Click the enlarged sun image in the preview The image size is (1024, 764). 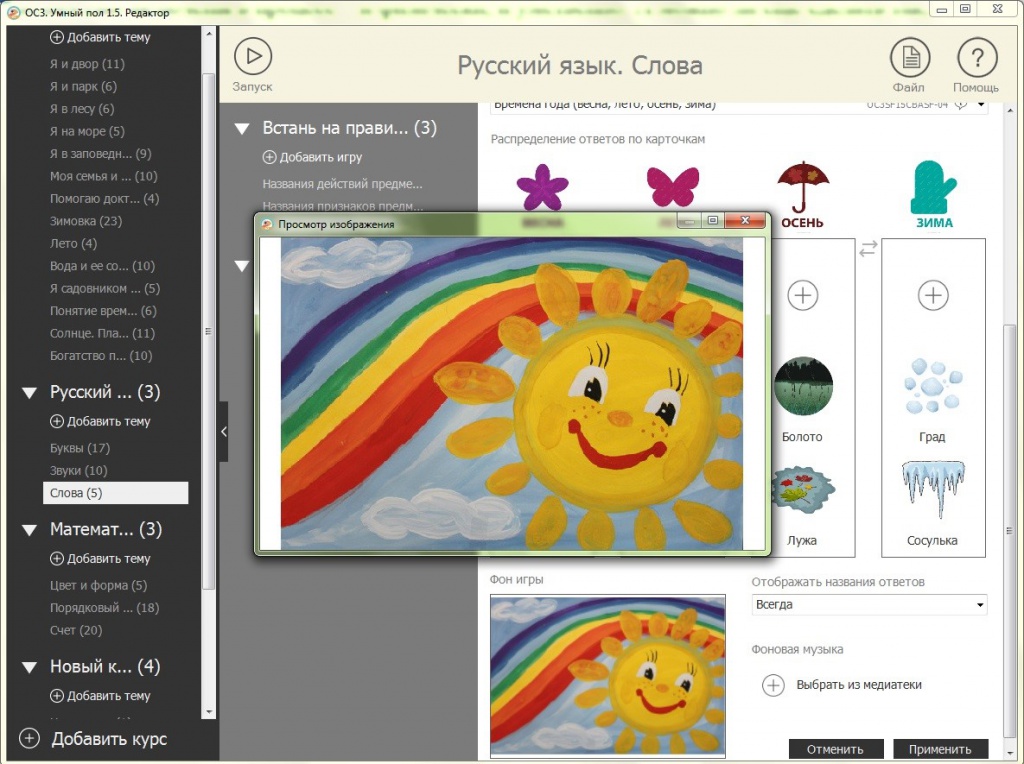pyautogui.click(x=512, y=394)
